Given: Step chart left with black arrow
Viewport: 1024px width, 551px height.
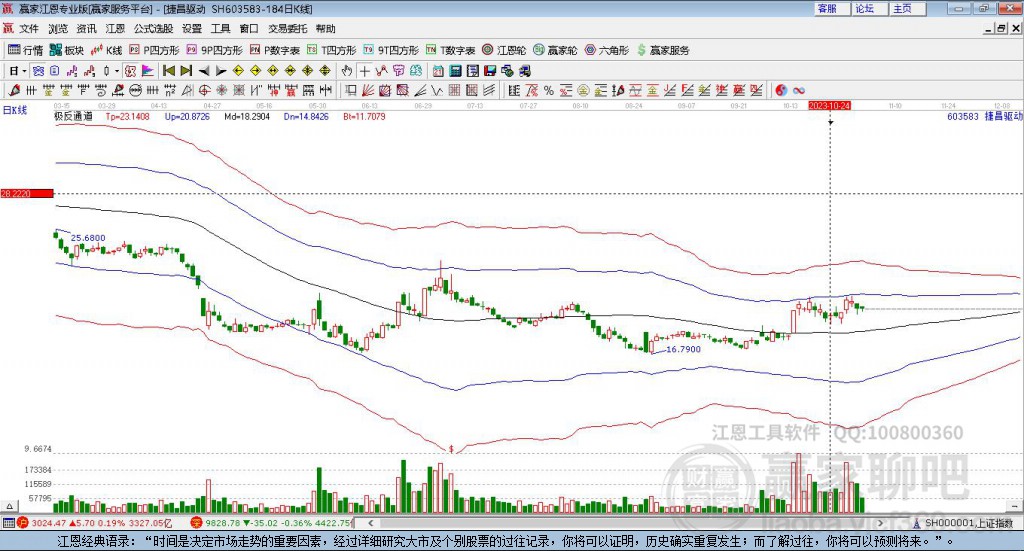Looking at the screenshot, I should [x=204, y=71].
